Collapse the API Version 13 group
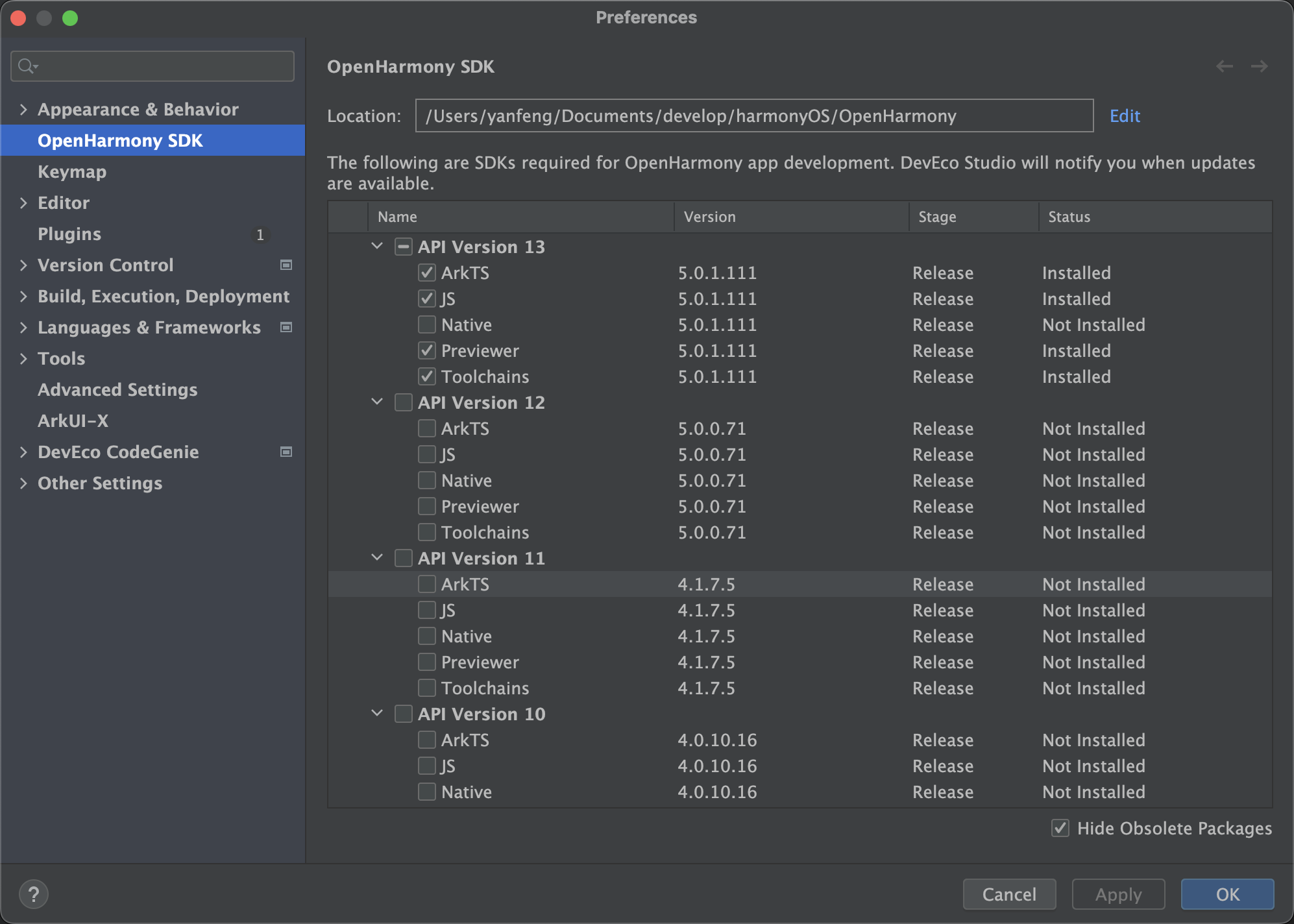This screenshot has height=924, width=1294. pyautogui.click(x=377, y=246)
